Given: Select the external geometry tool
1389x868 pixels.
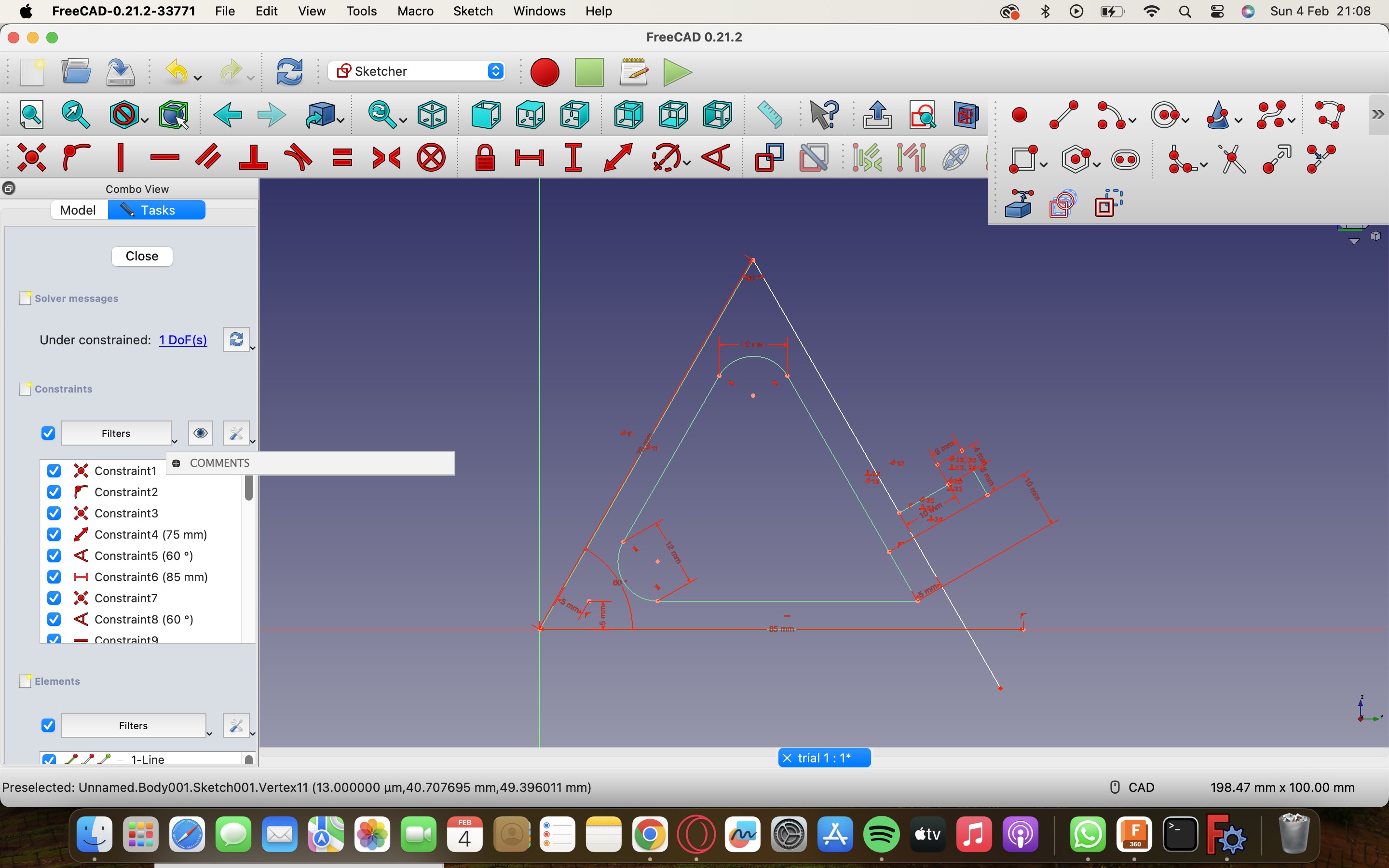Looking at the screenshot, I should (1020, 203).
